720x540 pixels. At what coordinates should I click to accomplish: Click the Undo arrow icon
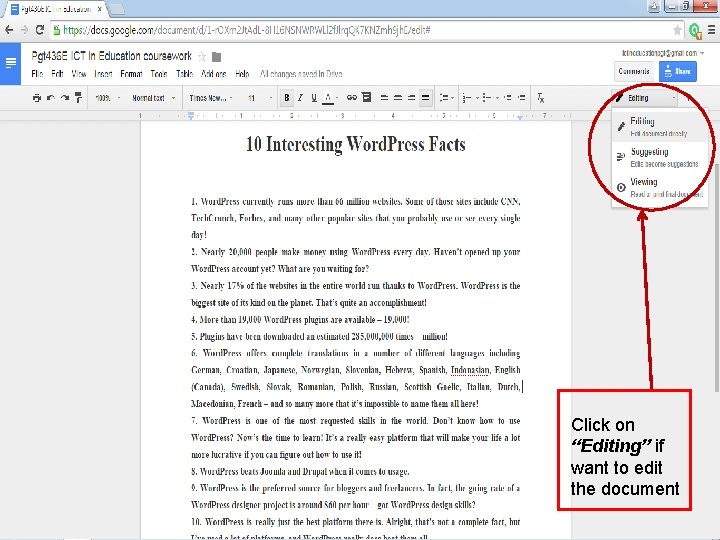pos(51,98)
